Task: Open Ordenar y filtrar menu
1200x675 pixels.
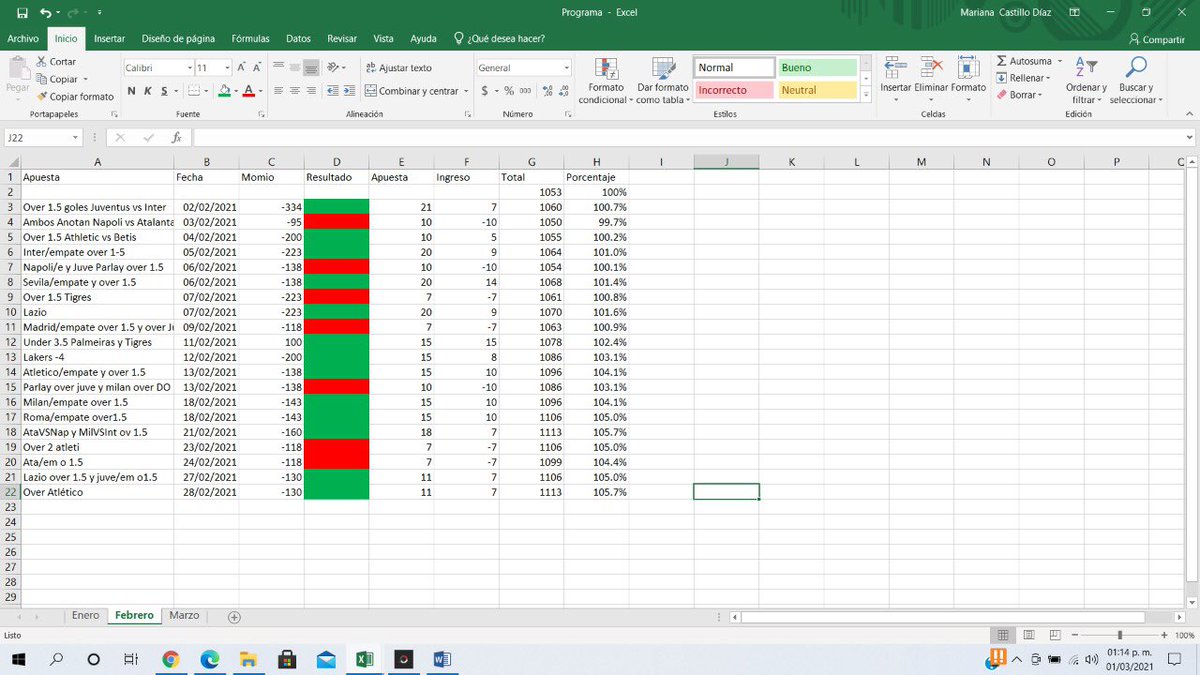Action: pyautogui.click(x=1086, y=81)
